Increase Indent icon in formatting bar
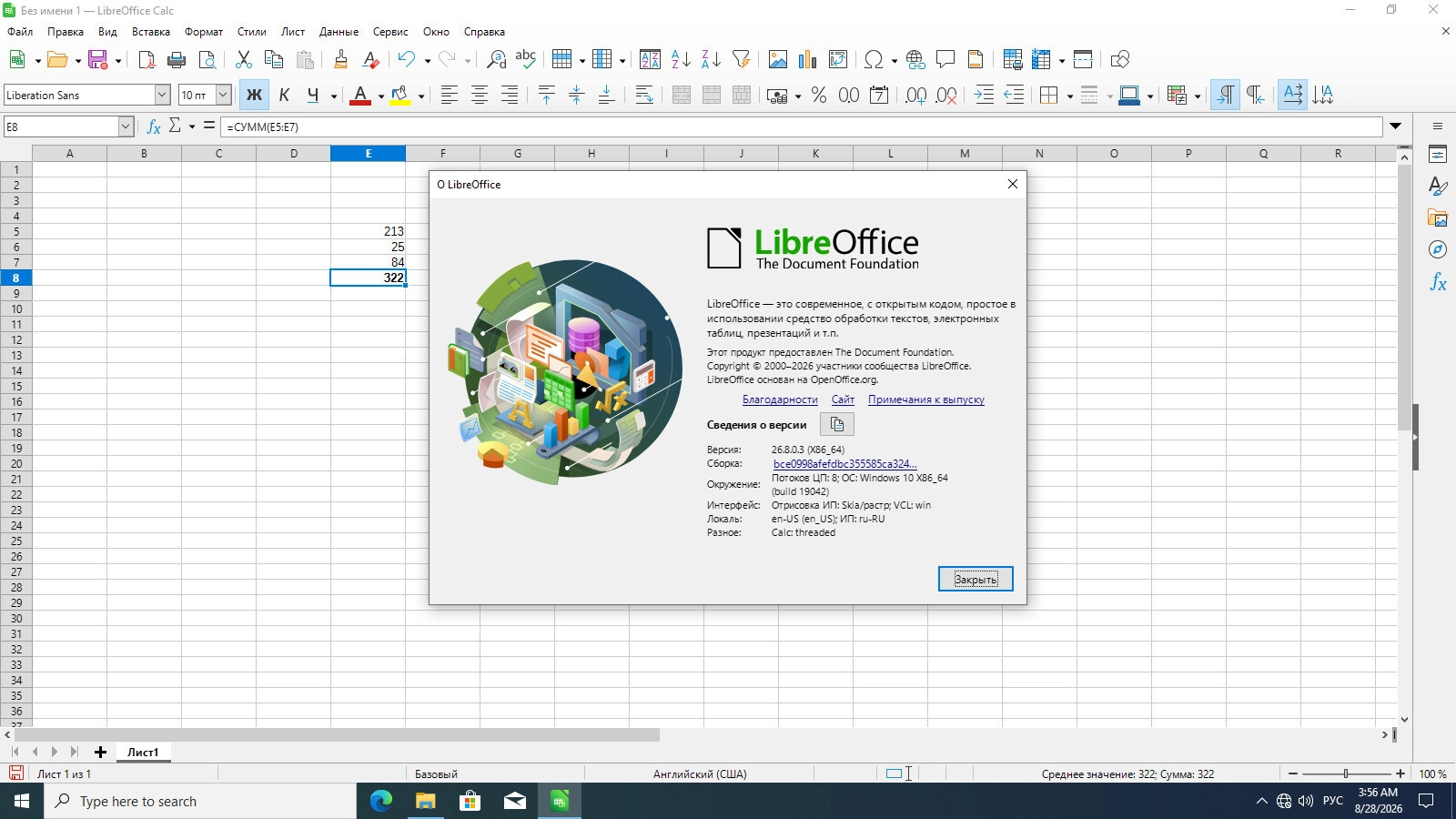This screenshot has height=819, width=1456. point(984,96)
